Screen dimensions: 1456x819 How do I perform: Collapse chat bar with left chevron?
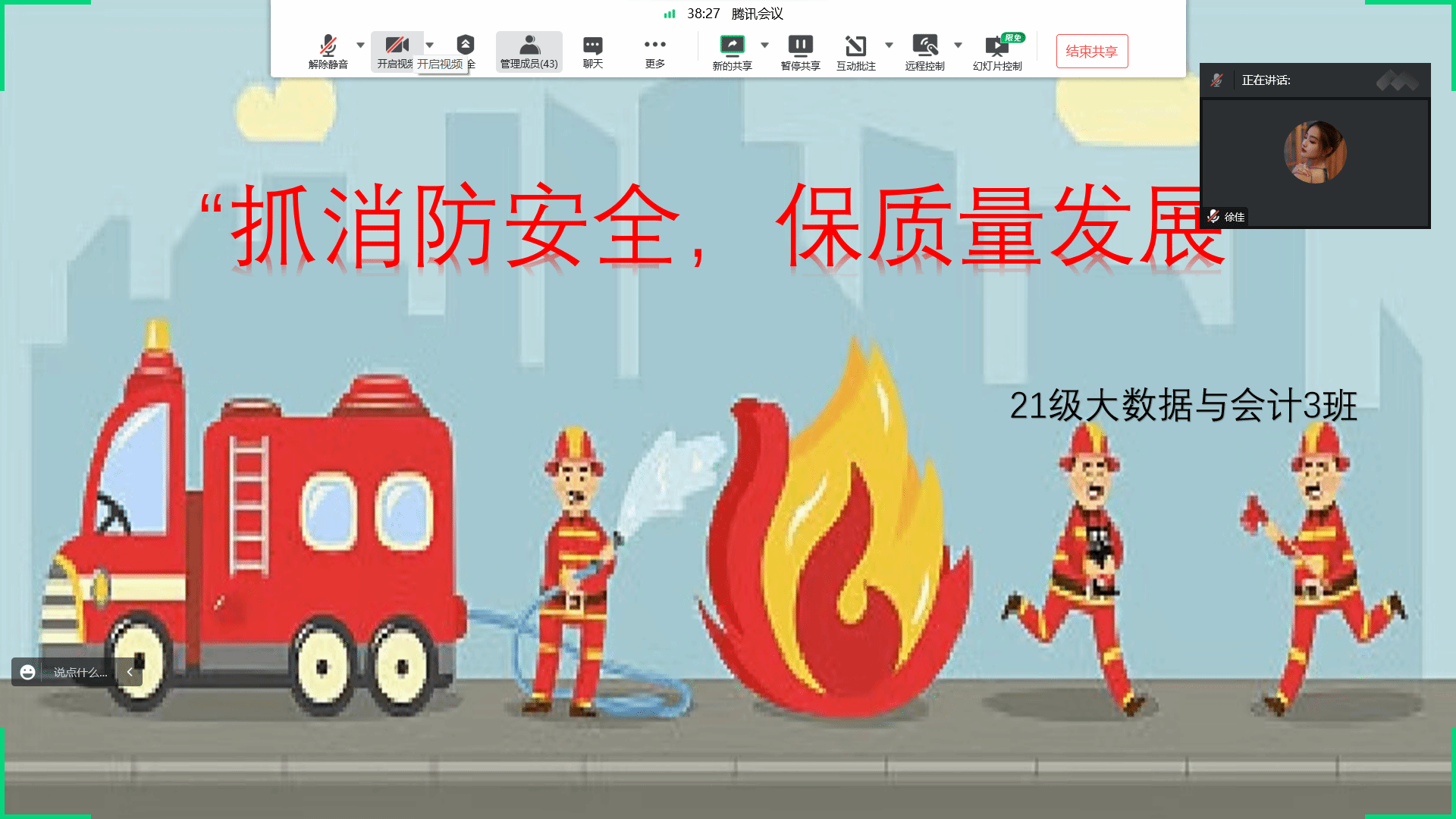click(130, 672)
